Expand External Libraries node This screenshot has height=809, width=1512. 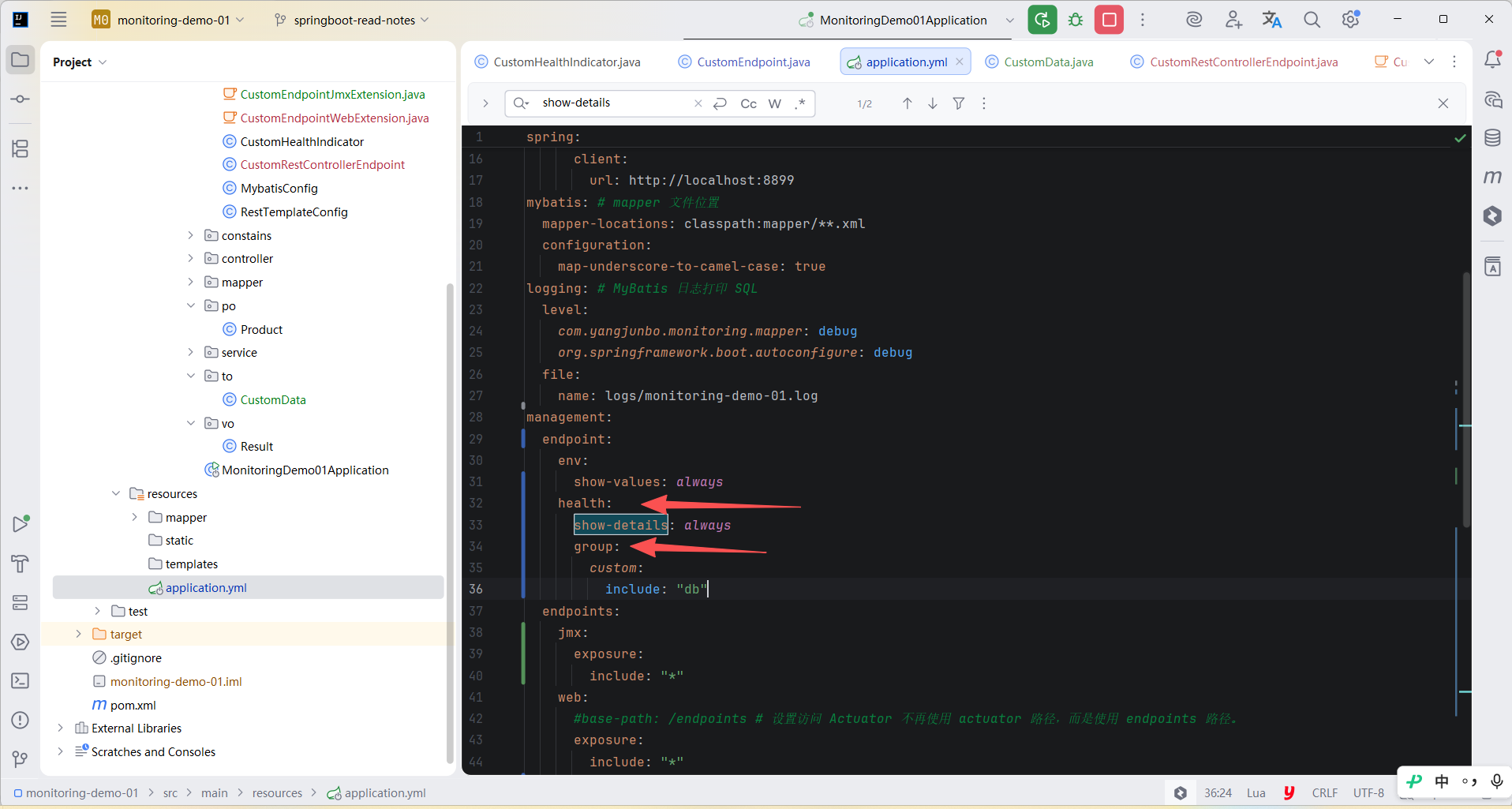coord(60,728)
